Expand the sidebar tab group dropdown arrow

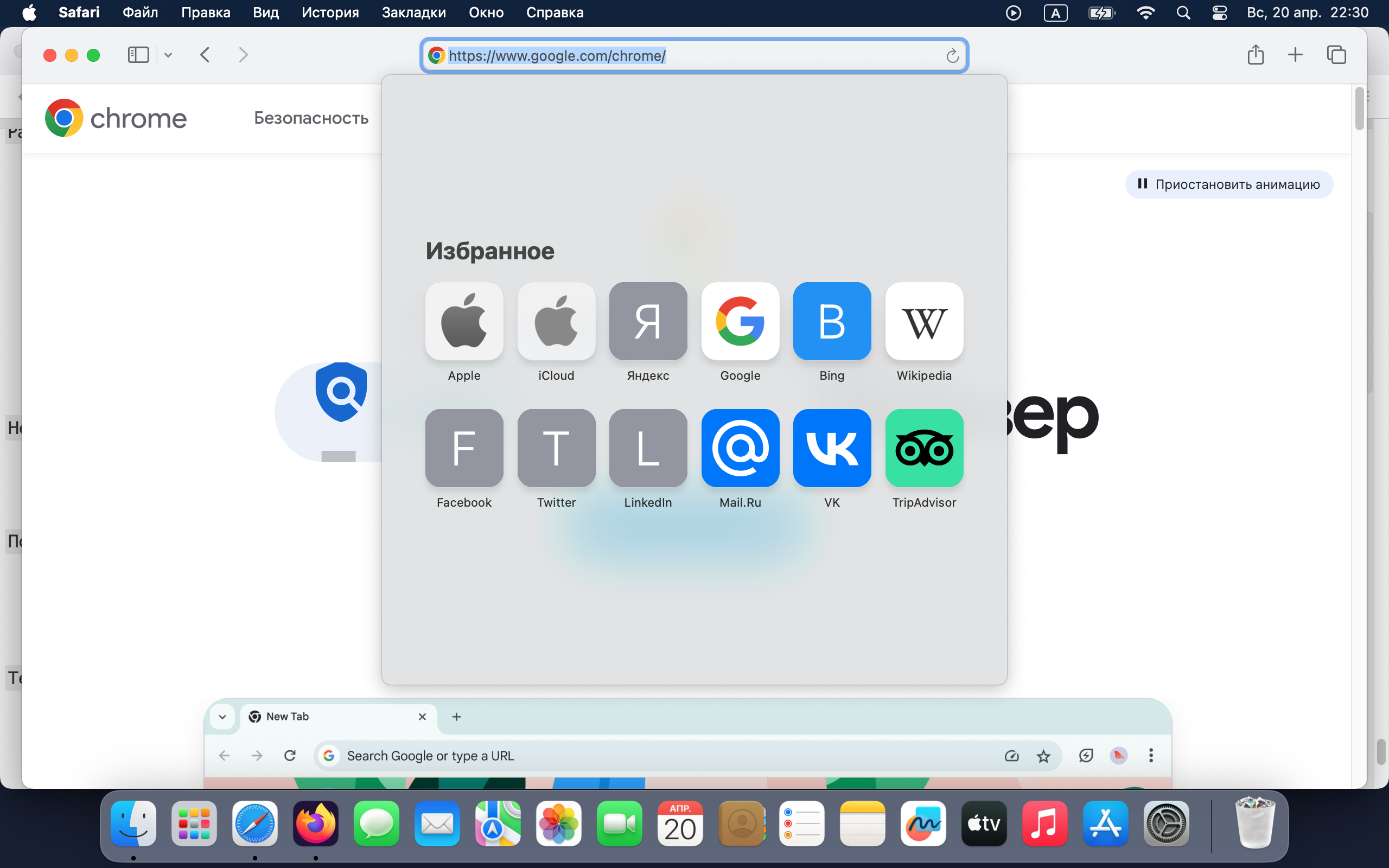168,55
